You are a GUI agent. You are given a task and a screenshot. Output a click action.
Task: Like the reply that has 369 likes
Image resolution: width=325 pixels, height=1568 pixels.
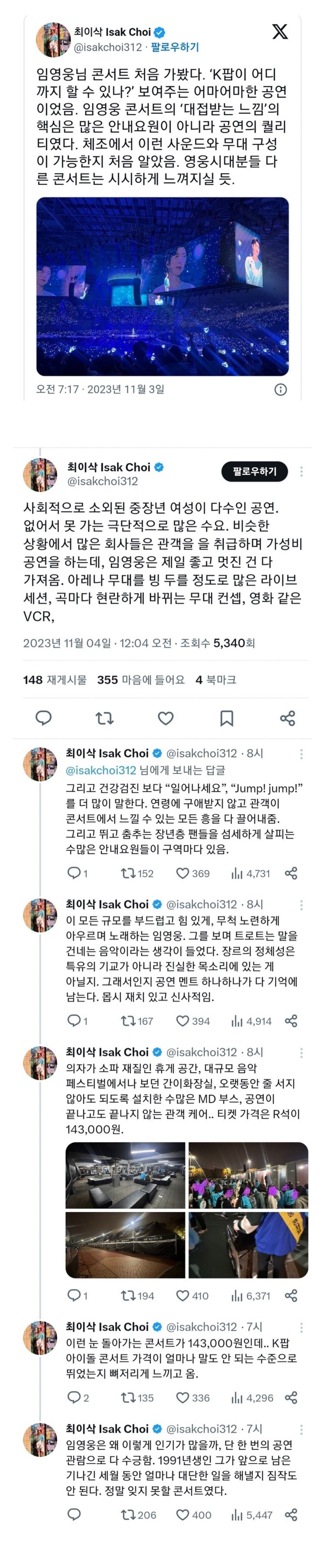(182, 874)
